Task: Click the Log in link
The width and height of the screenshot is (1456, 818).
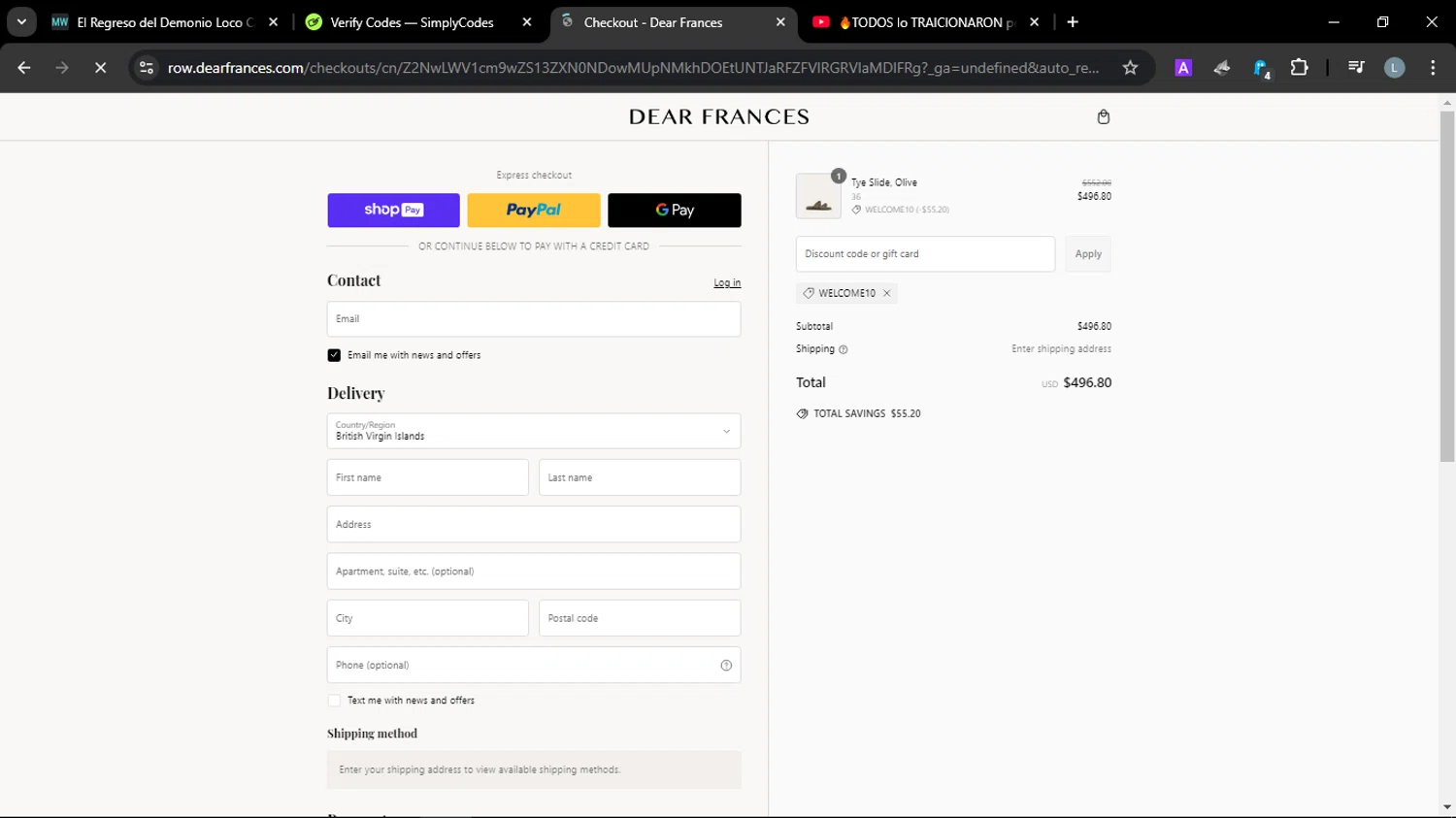Action: click(727, 283)
